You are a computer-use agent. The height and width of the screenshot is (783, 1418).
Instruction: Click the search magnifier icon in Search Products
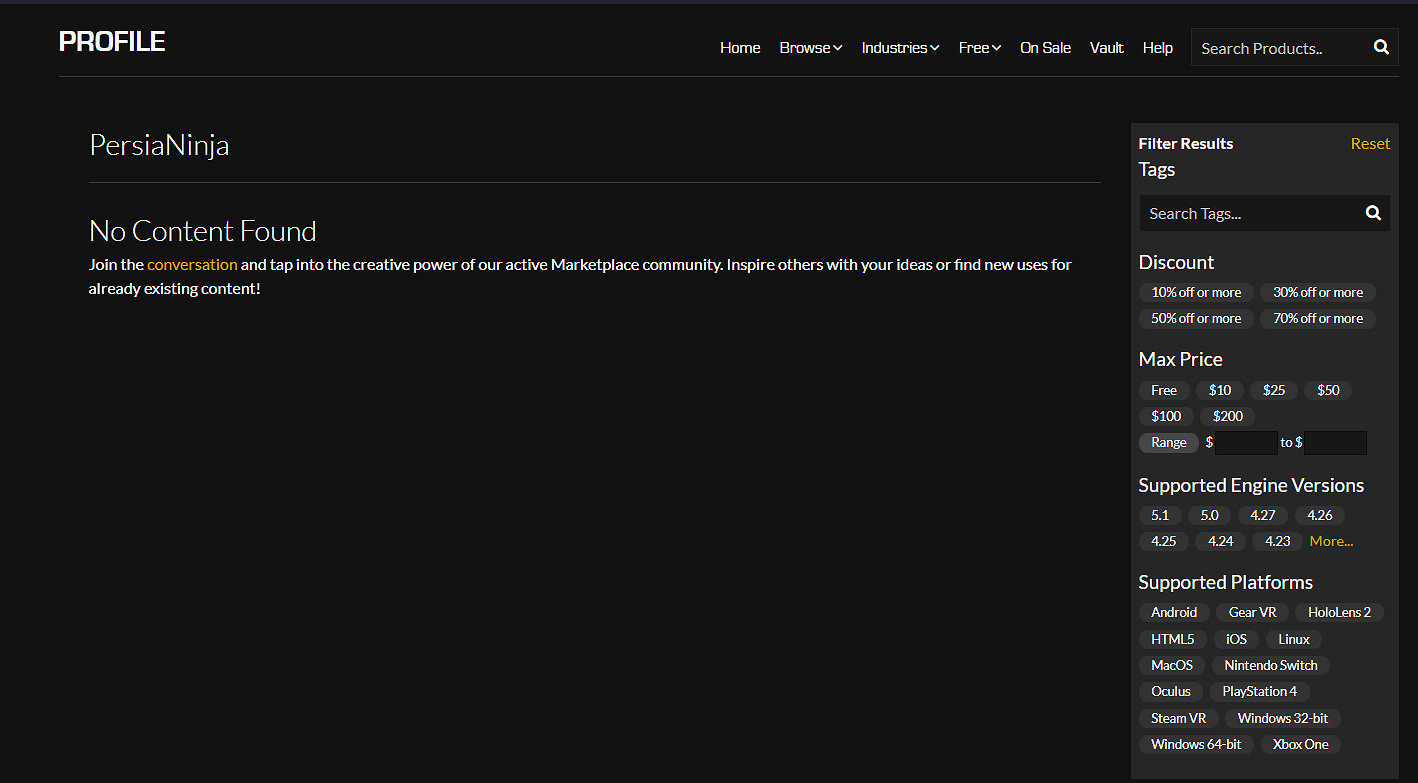click(x=1381, y=47)
